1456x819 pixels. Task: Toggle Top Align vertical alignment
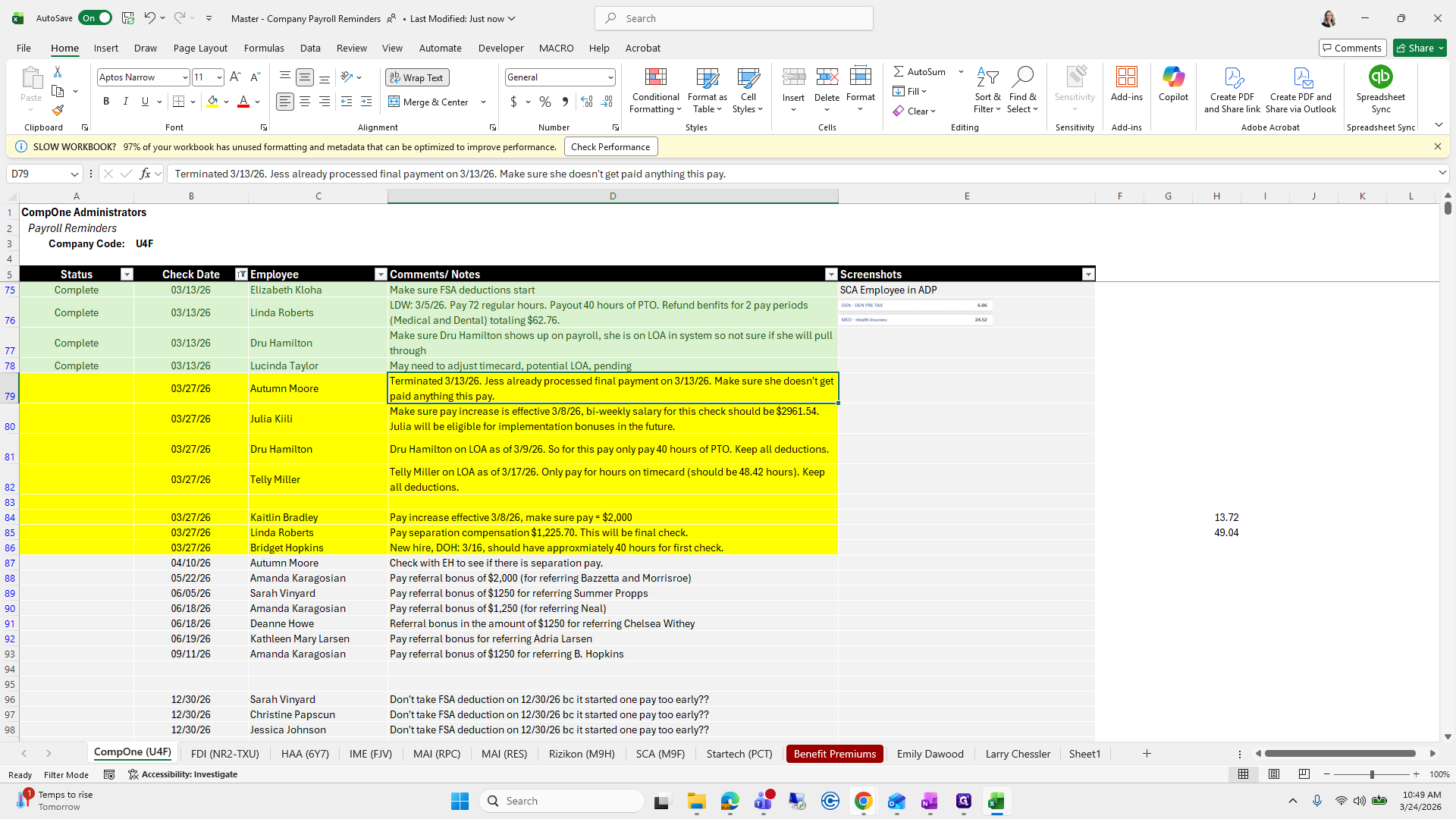285,77
